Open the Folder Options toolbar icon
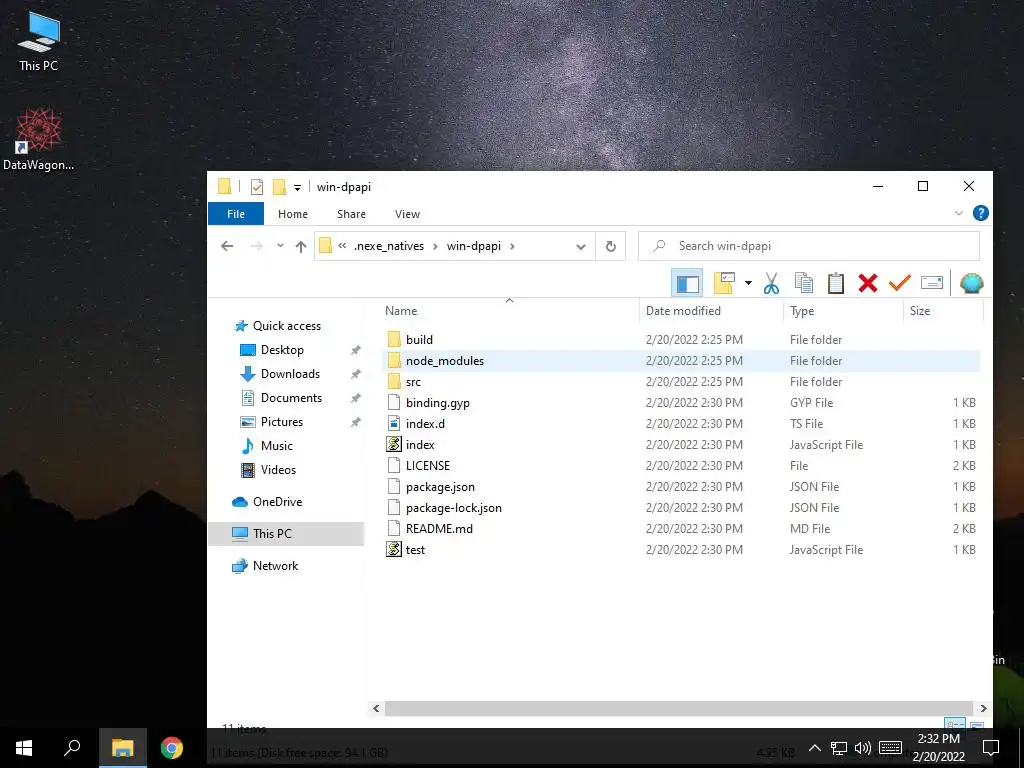Viewport: 1024px width, 768px height. click(724, 283)
